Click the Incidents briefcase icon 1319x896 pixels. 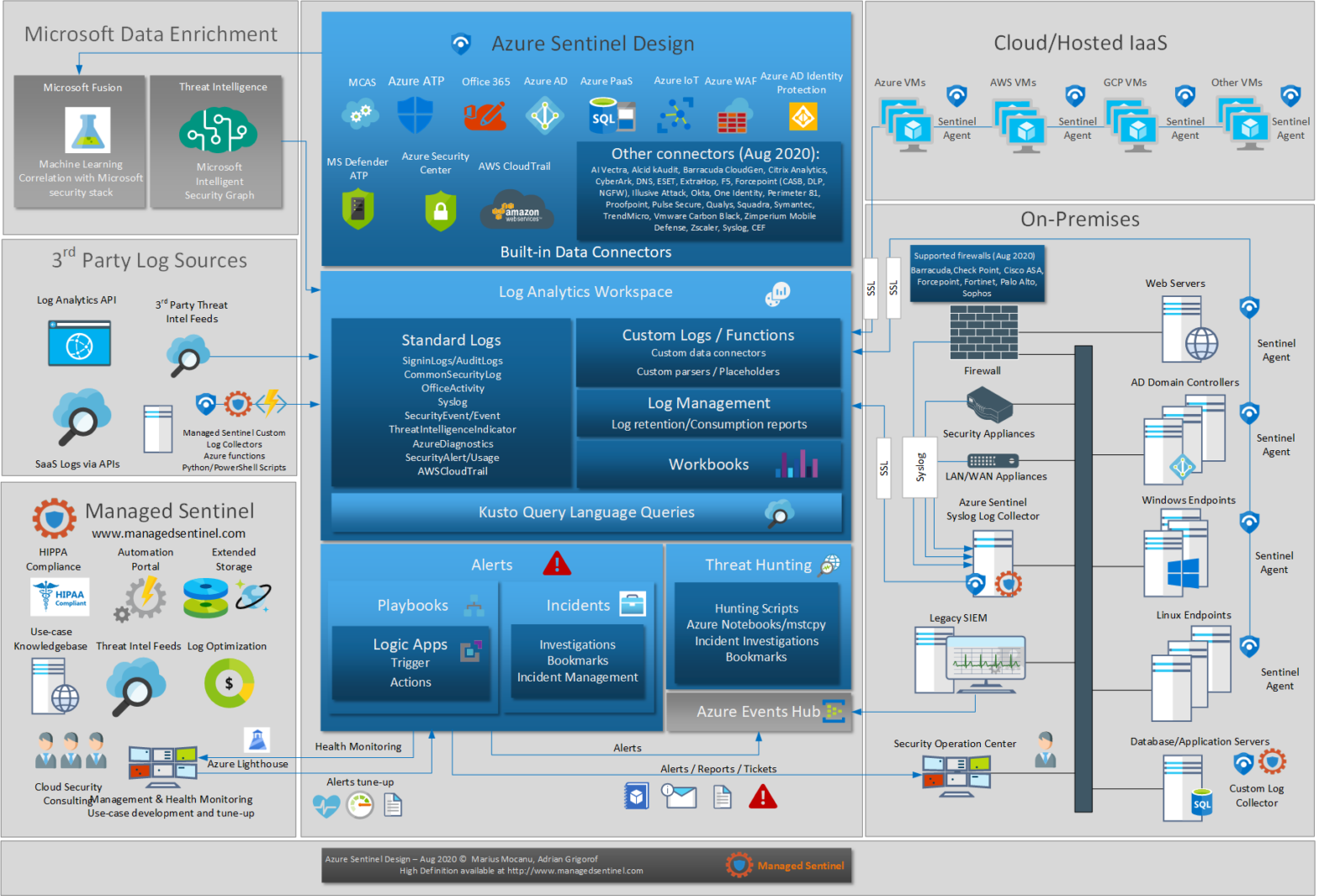tap(632, 604)
